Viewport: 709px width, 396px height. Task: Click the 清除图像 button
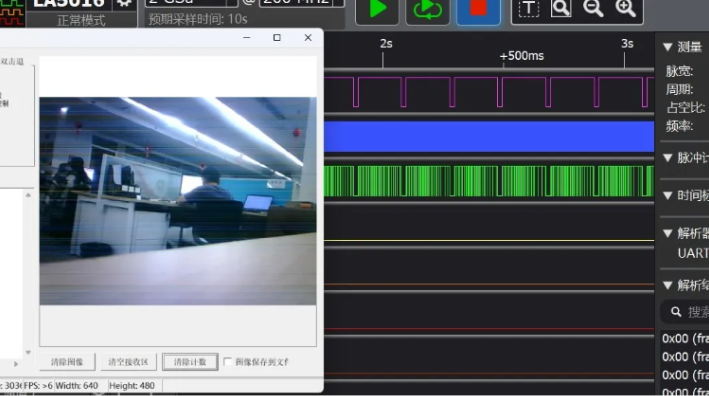coord(67,362)
